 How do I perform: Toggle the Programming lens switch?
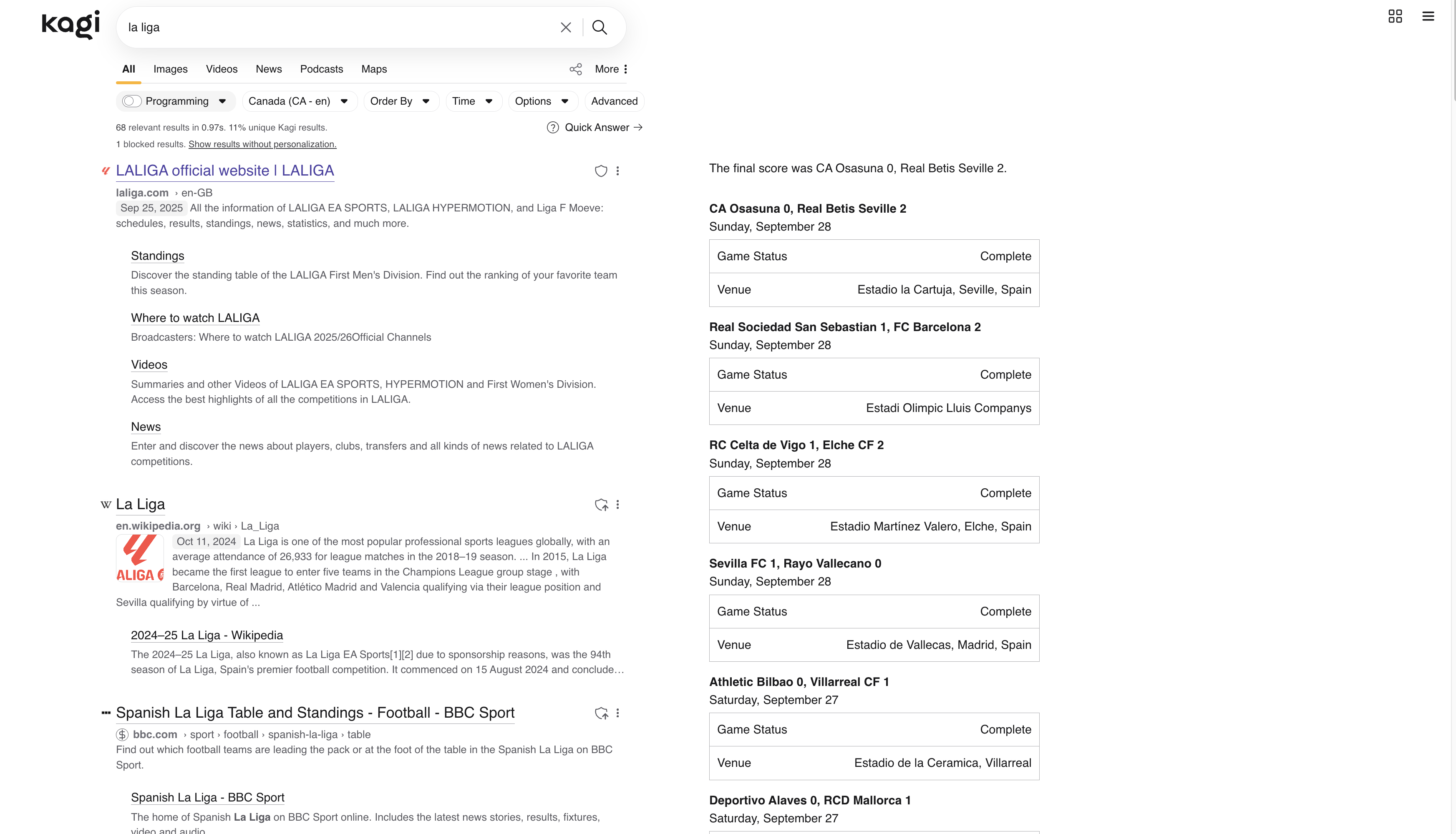pyautogui.click(x=132, y=101)
